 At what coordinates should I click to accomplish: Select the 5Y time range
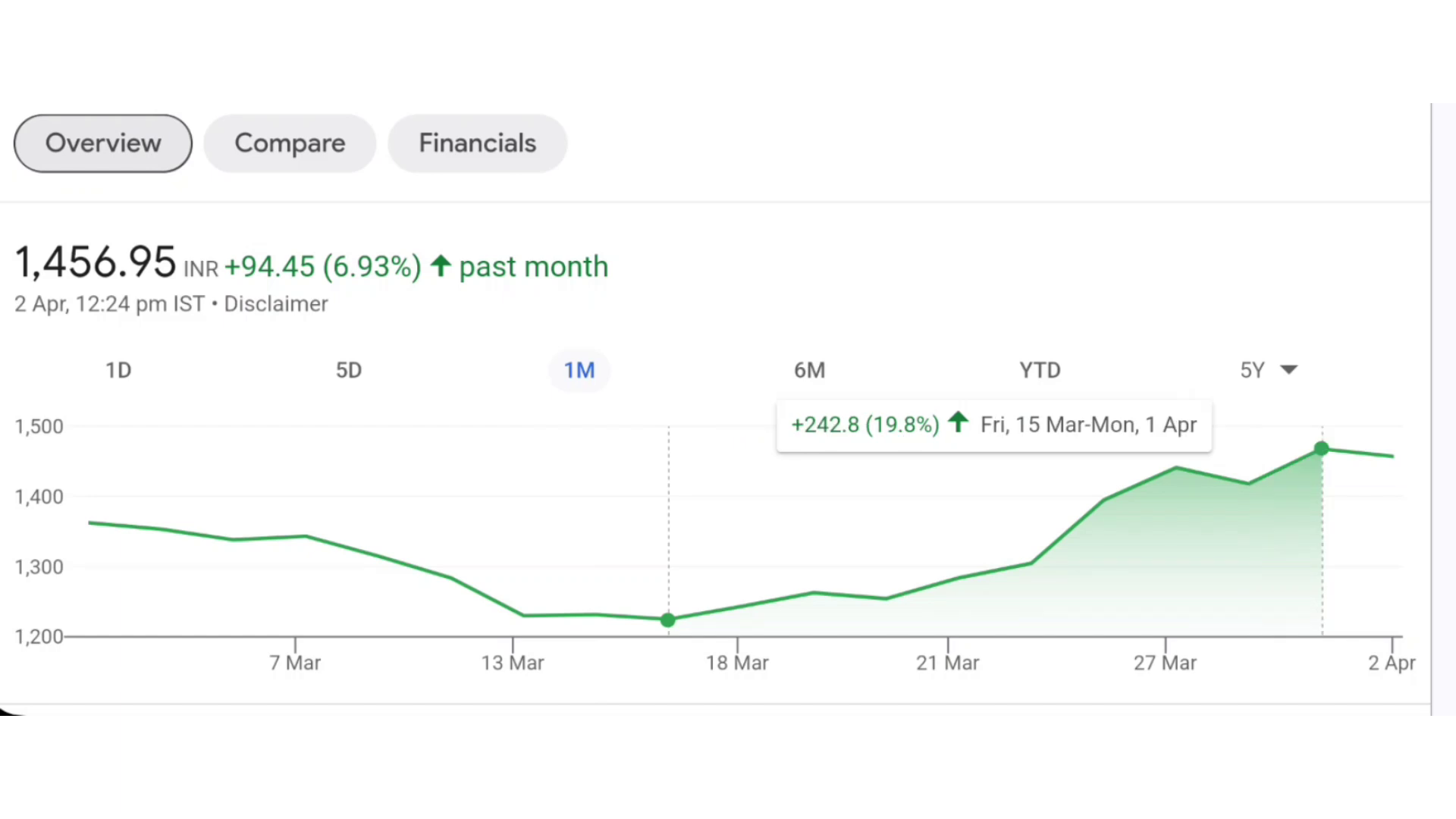pyautogui.click(x=1253, y=370)
